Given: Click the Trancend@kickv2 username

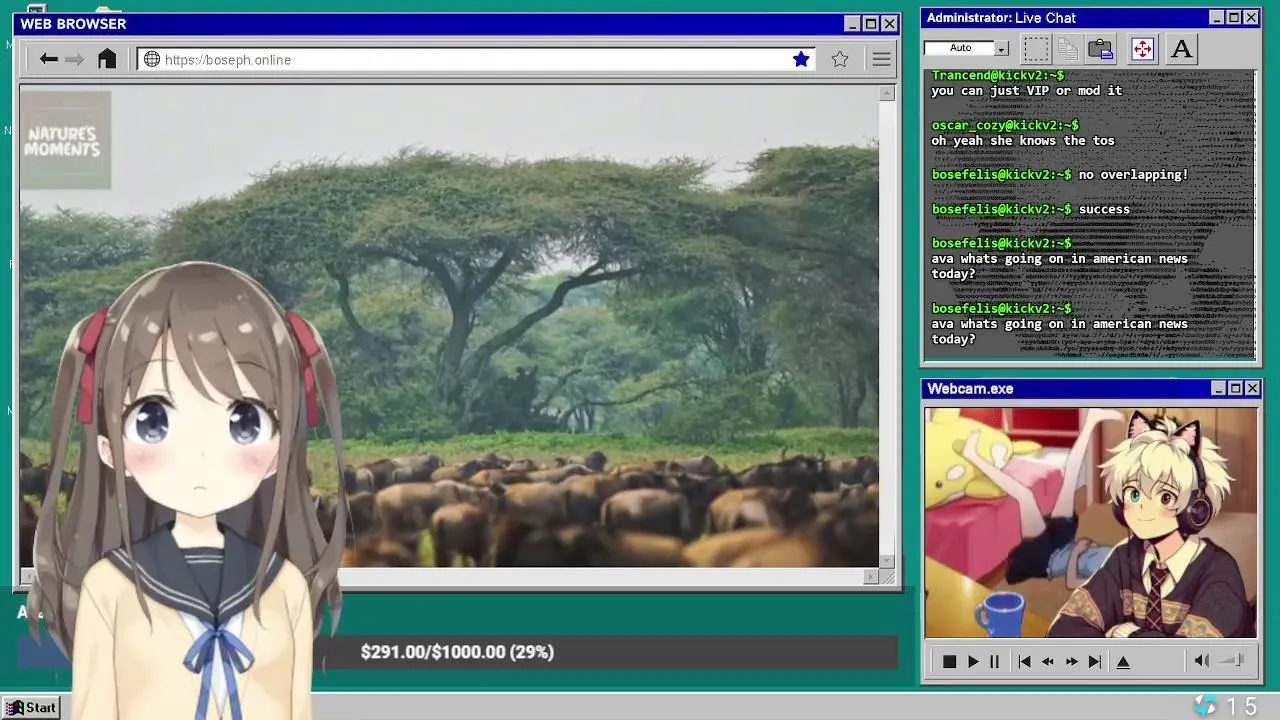Looking at the screenshot, I should coord(998,76).
